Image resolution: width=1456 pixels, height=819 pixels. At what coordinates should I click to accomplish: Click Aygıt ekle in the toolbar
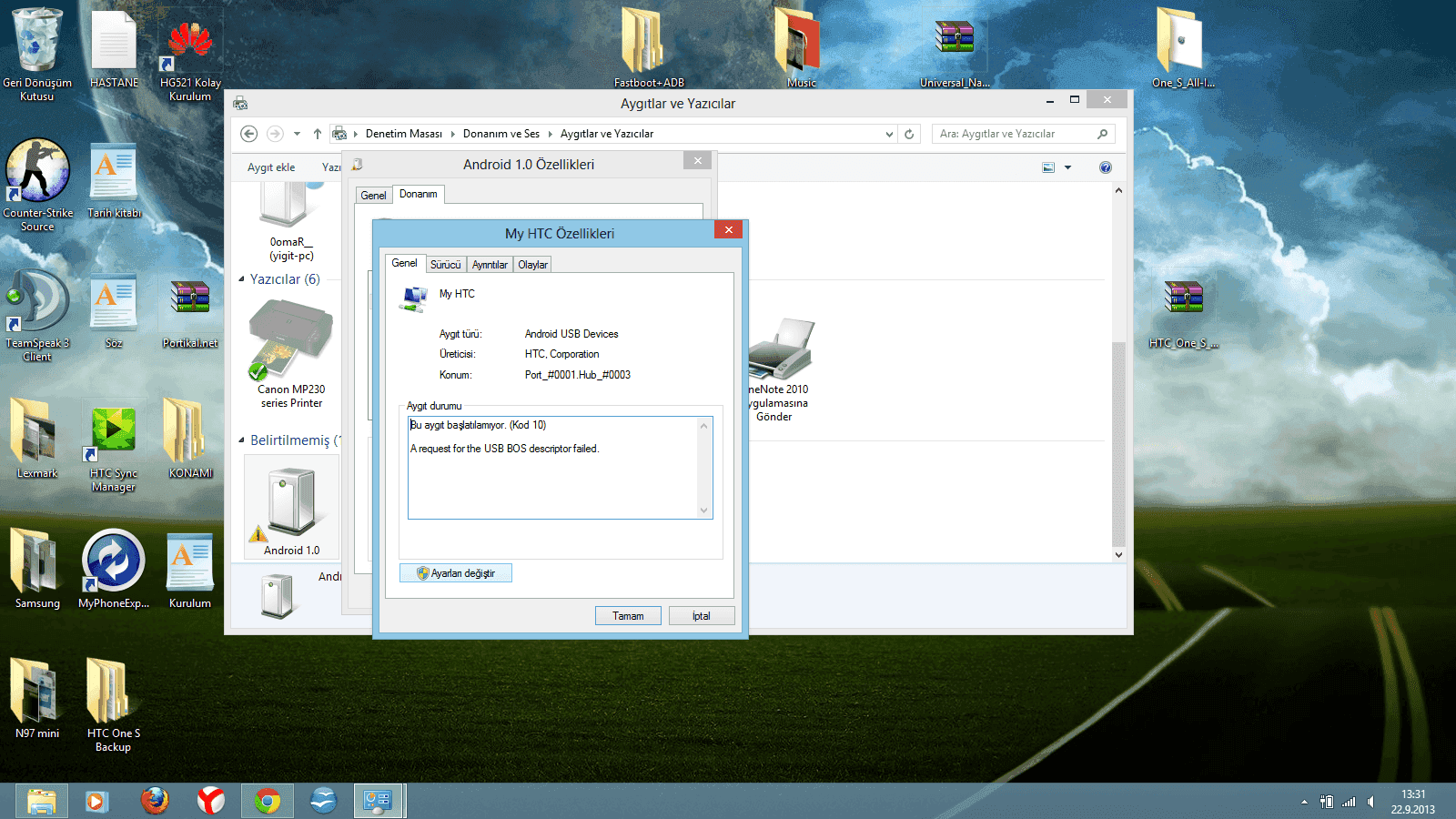coord(271,167)
